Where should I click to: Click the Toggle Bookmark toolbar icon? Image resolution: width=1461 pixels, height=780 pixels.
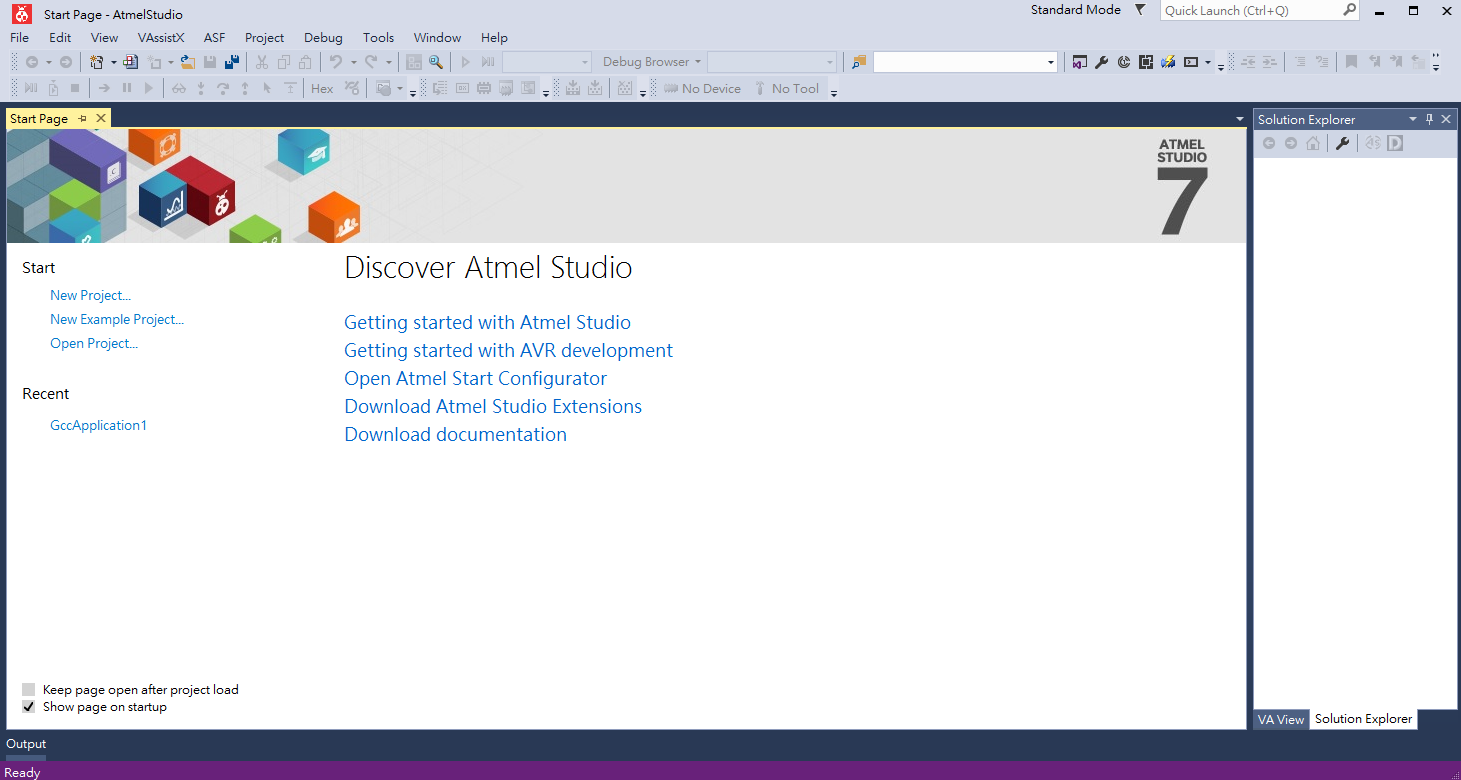point(1351,62)
